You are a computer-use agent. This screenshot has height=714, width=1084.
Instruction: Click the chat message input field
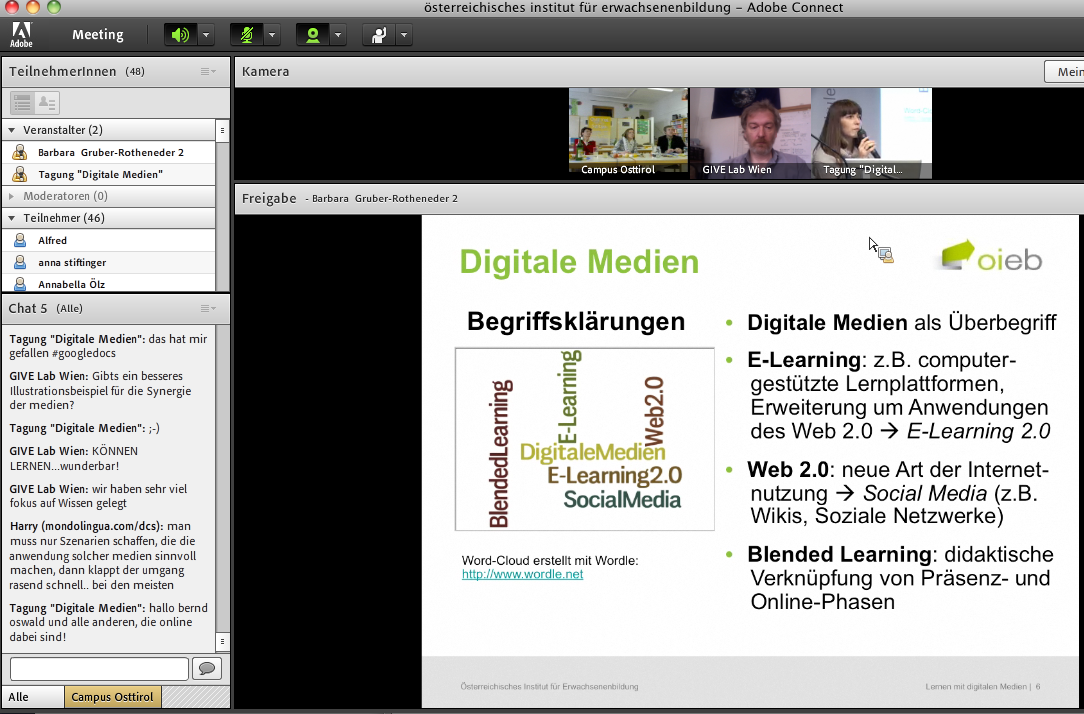point(99,668)
